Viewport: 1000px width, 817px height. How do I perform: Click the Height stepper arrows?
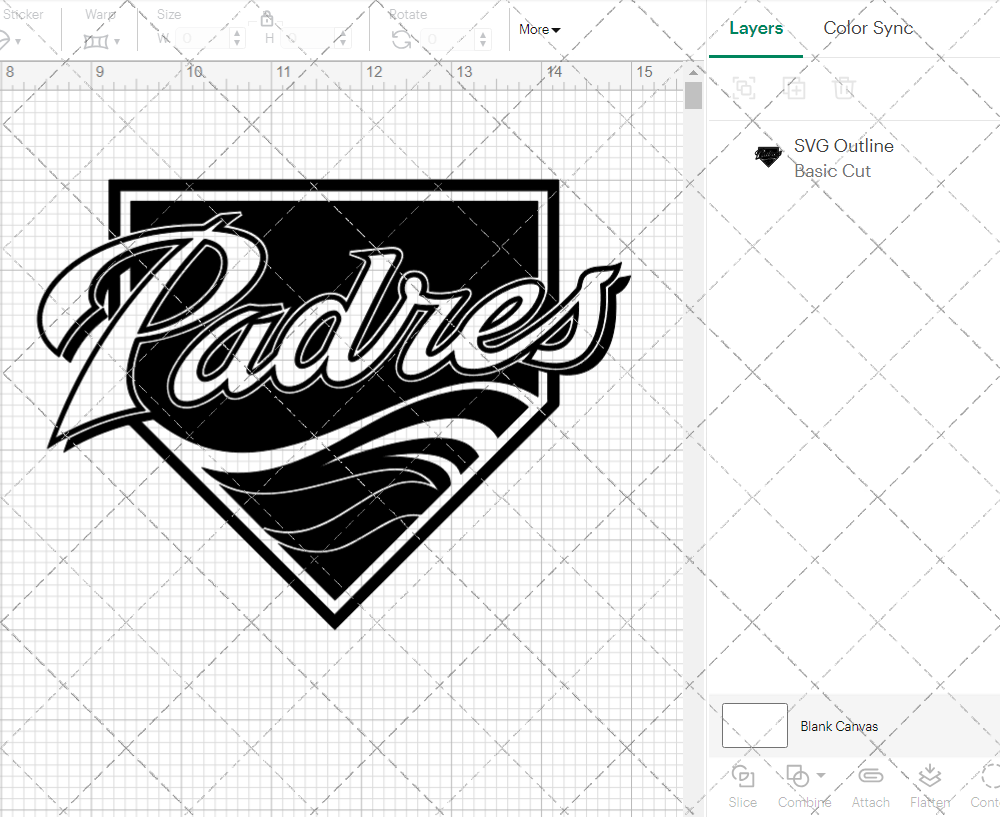342,39
